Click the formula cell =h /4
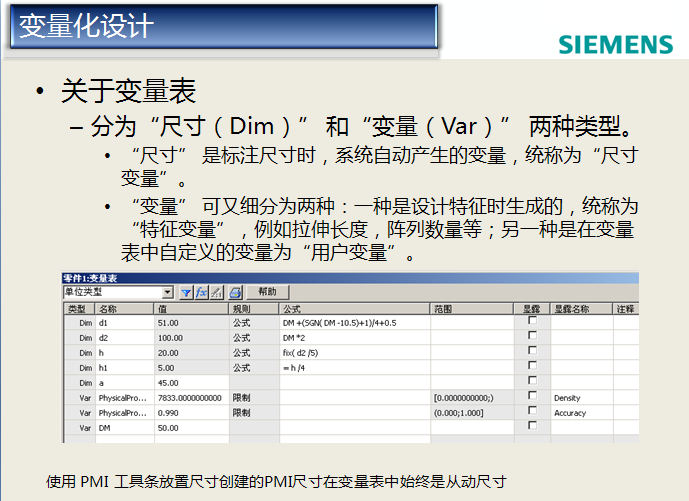 [x=355, y=368]
